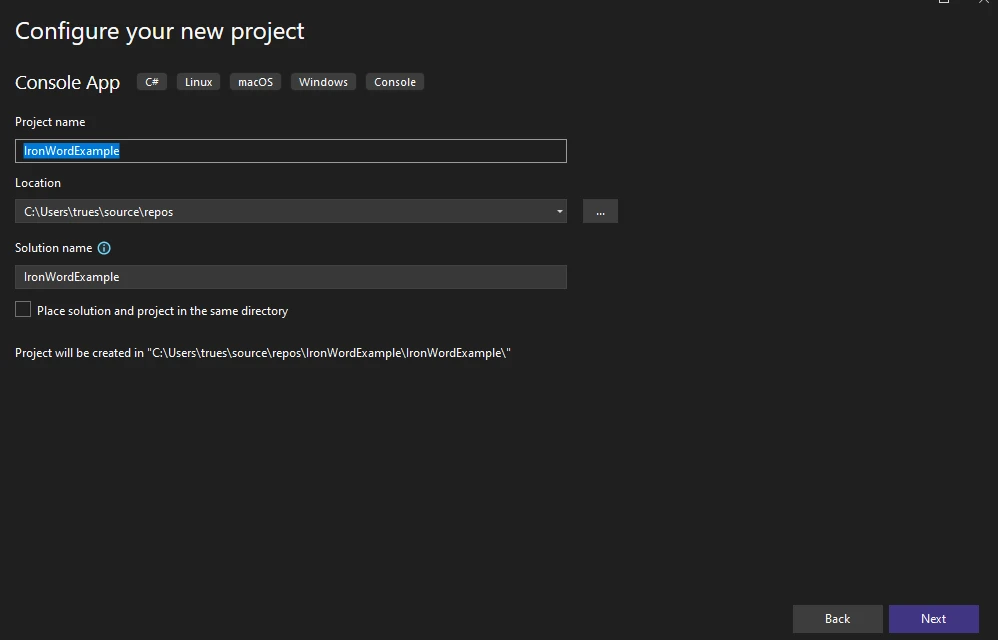Focus the Project name text field
Screen dimensions: 998x640
click(x=290, y=151)
